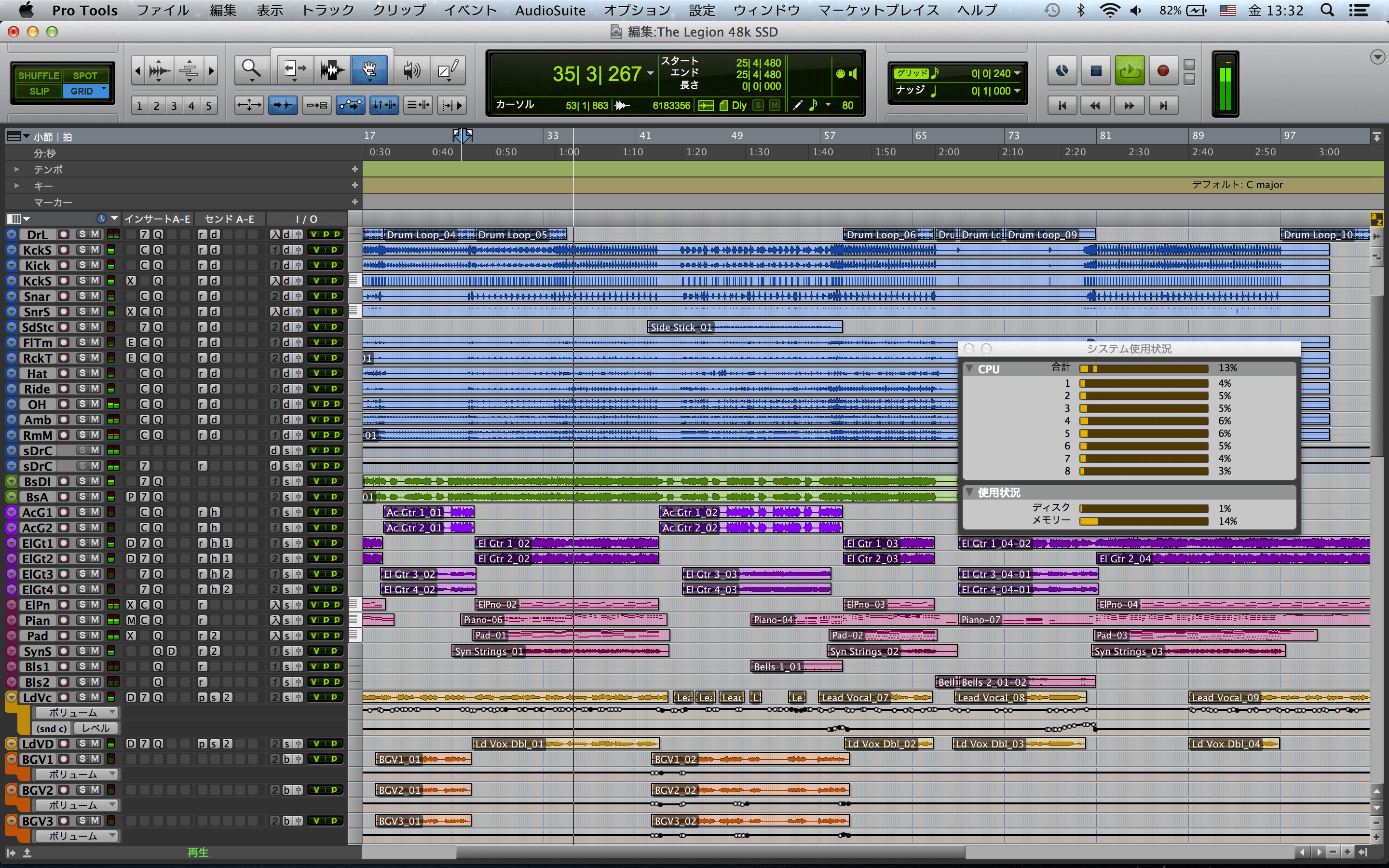Select the Grabber hand tool

pyautogui.click(x=369, y=70)
